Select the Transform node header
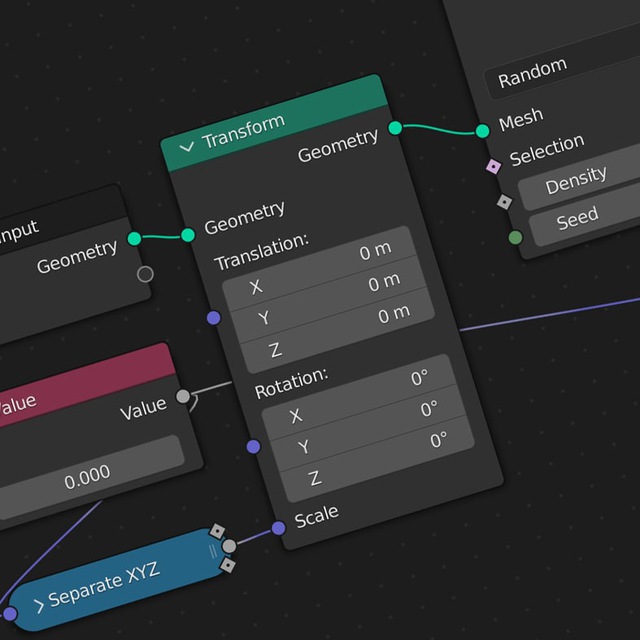Image resolution: width=640 pixels, height=640 pixels. (x=274, y=122)
